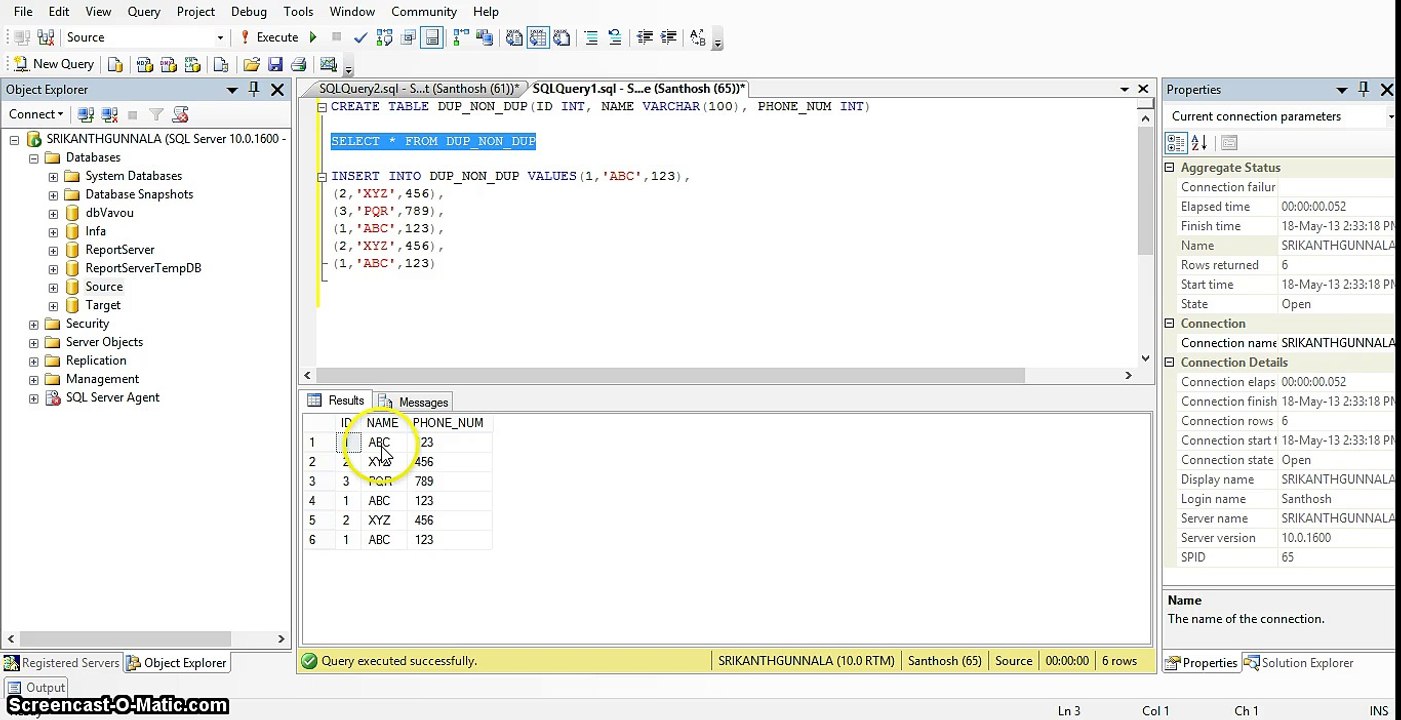The height and width of the screenshot is (720, 1401).
Task: Click the Output window button
Action: click(36, 688)
